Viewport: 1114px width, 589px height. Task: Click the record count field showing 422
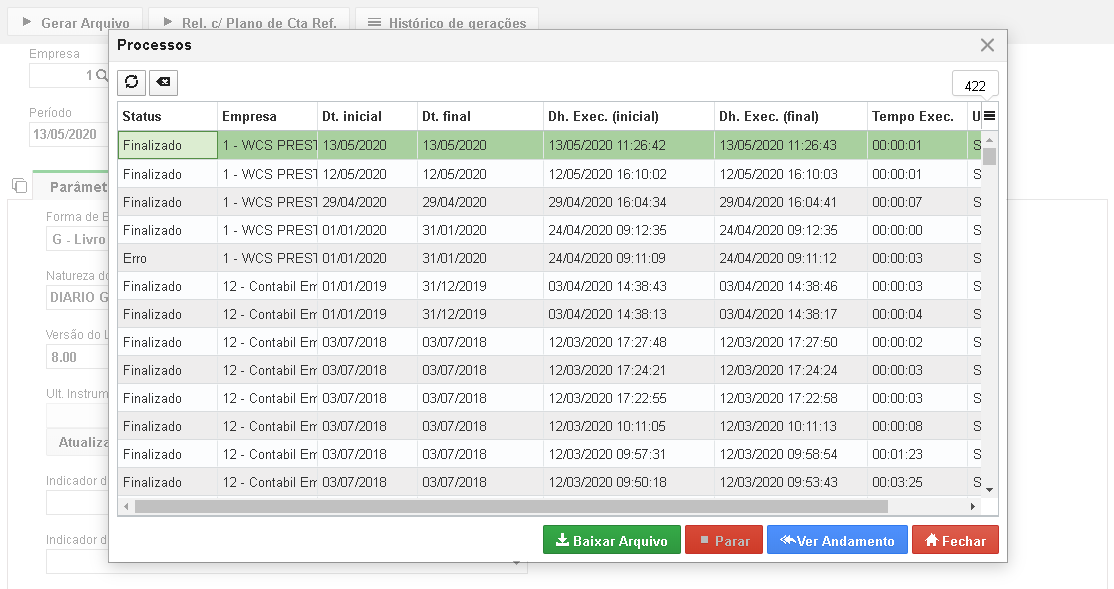pos(975,85)
